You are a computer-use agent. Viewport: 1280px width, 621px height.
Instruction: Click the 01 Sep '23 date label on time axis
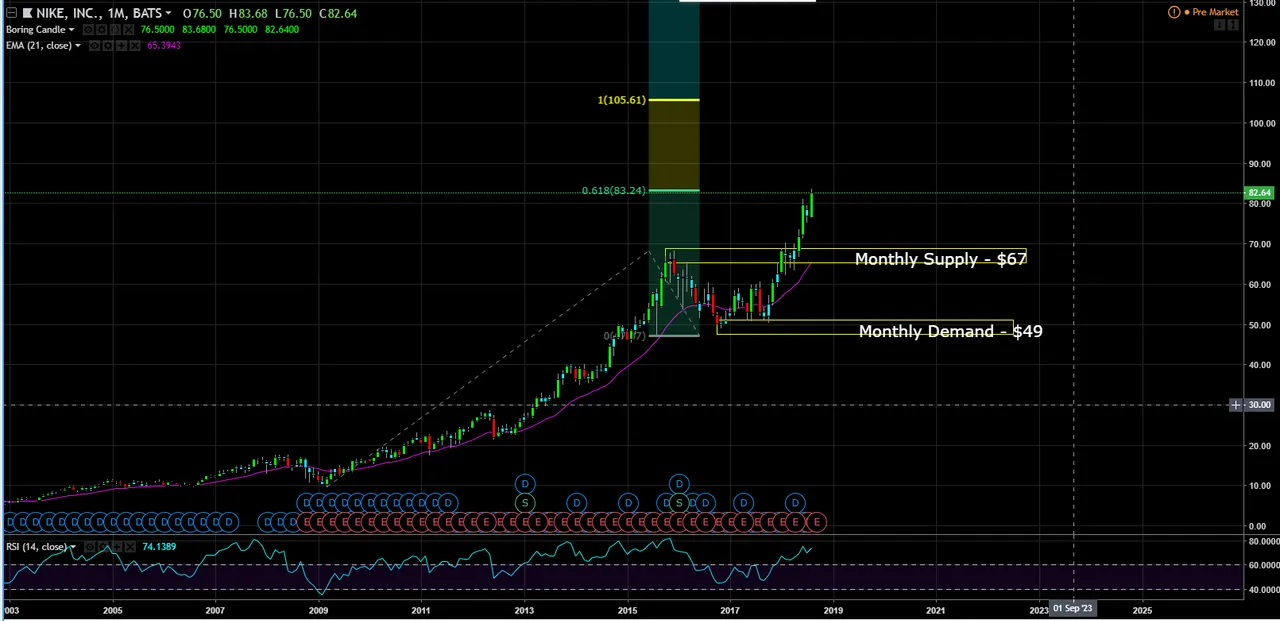[1072, 608]
